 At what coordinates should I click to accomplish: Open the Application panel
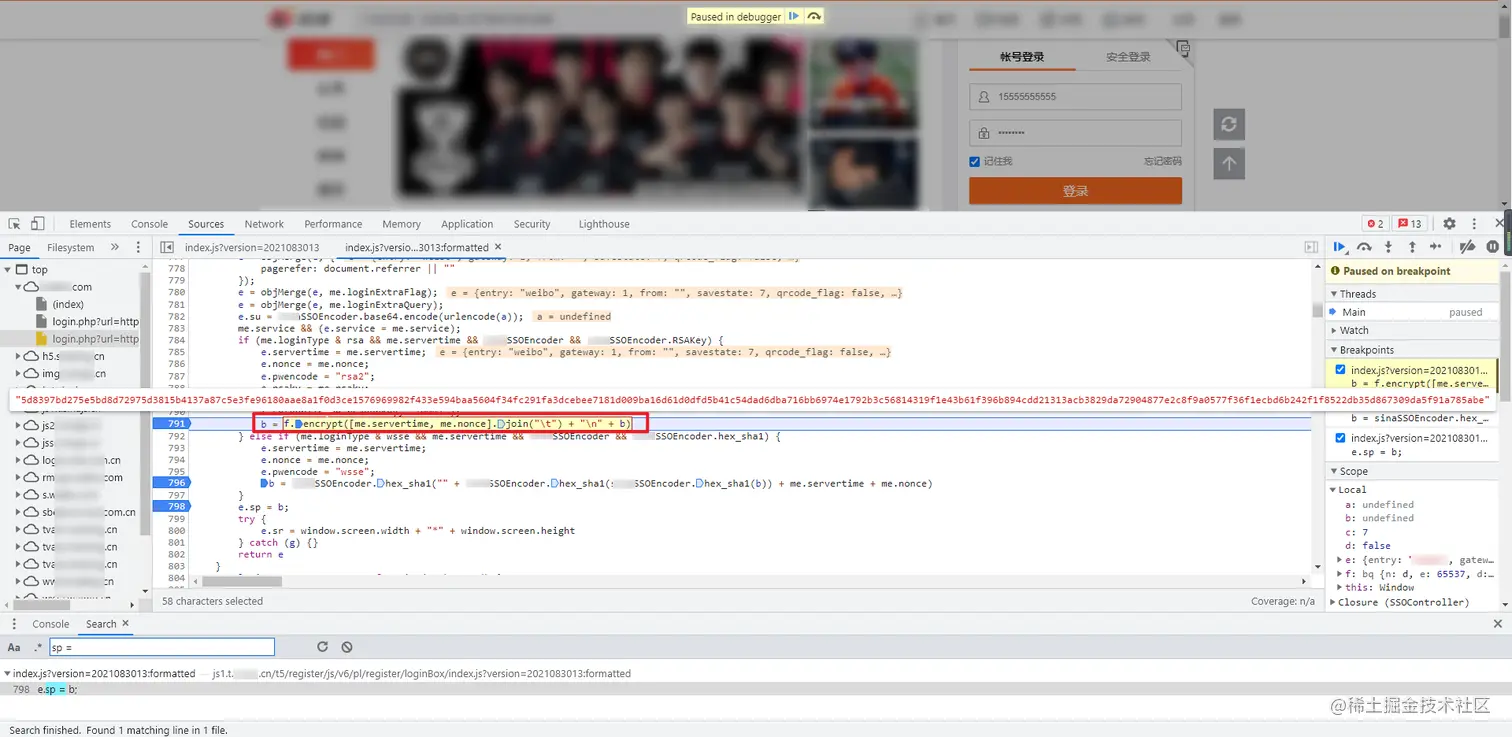[x=467, y=224]
